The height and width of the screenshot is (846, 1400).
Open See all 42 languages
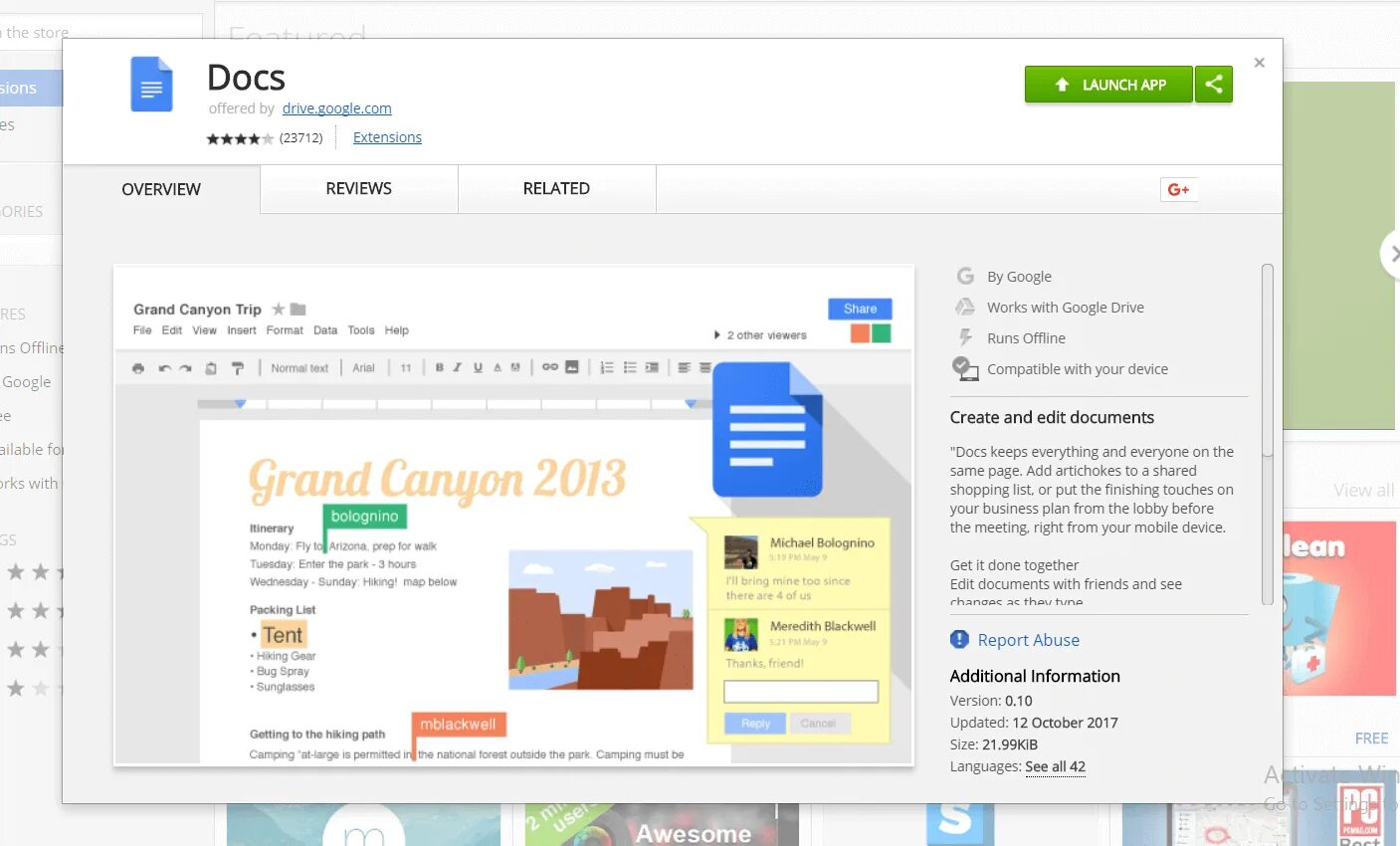(x=1055, y=766)
